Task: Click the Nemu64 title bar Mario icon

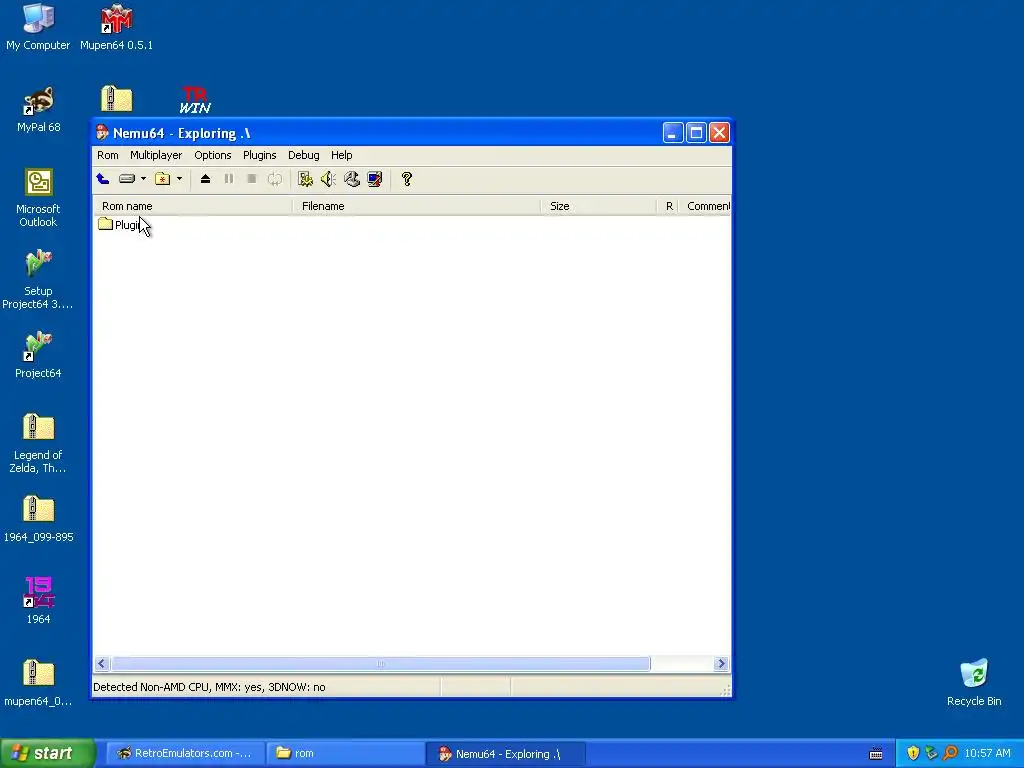Action: [102, 133]
